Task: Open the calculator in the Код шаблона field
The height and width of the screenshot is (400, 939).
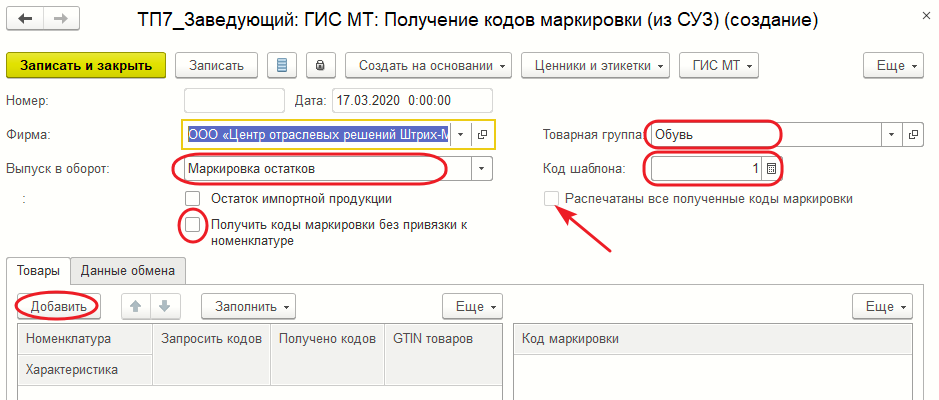Action: [x=771, y=169]
